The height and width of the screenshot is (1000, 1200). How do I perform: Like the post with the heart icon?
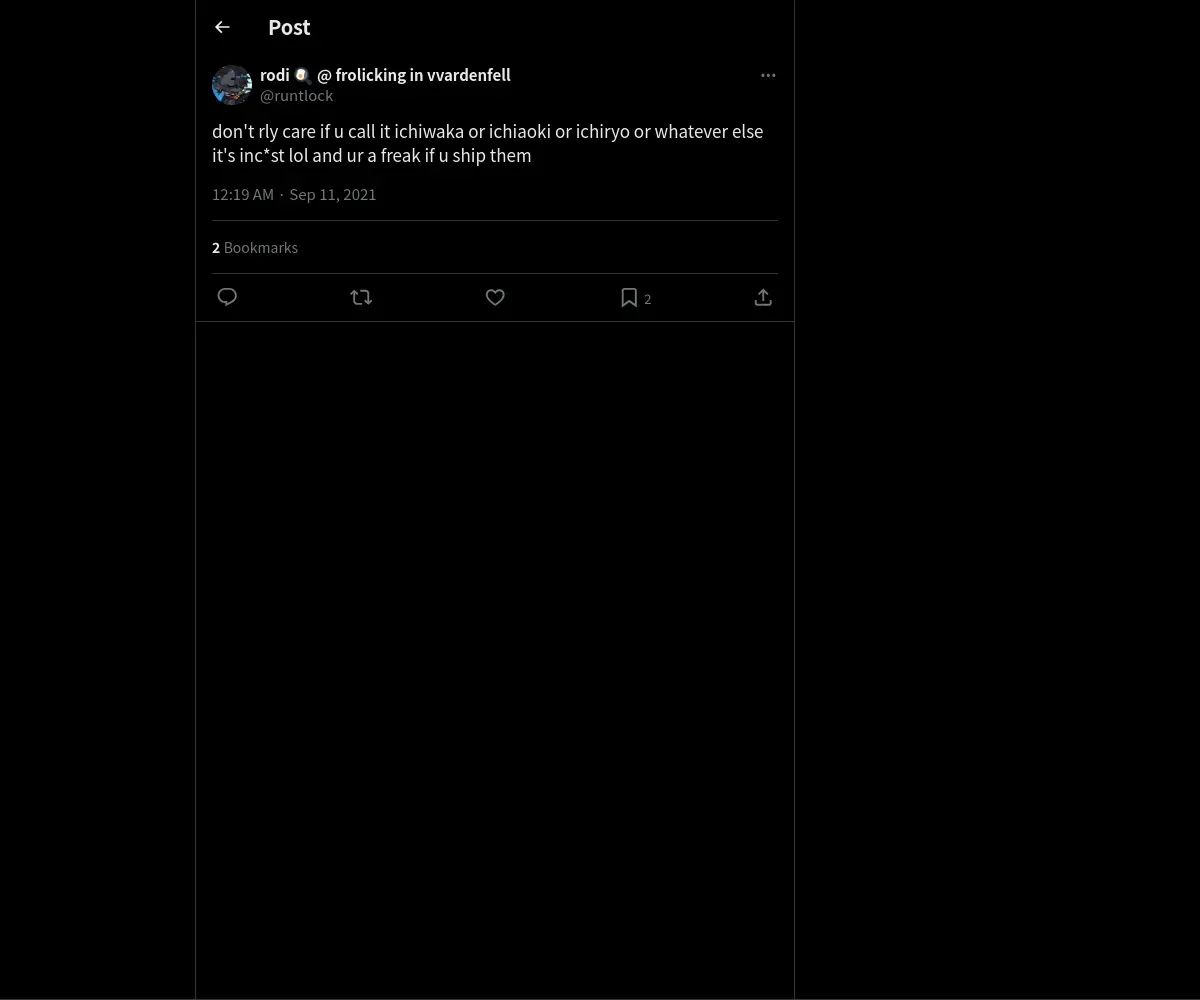(x=495, y=297)
